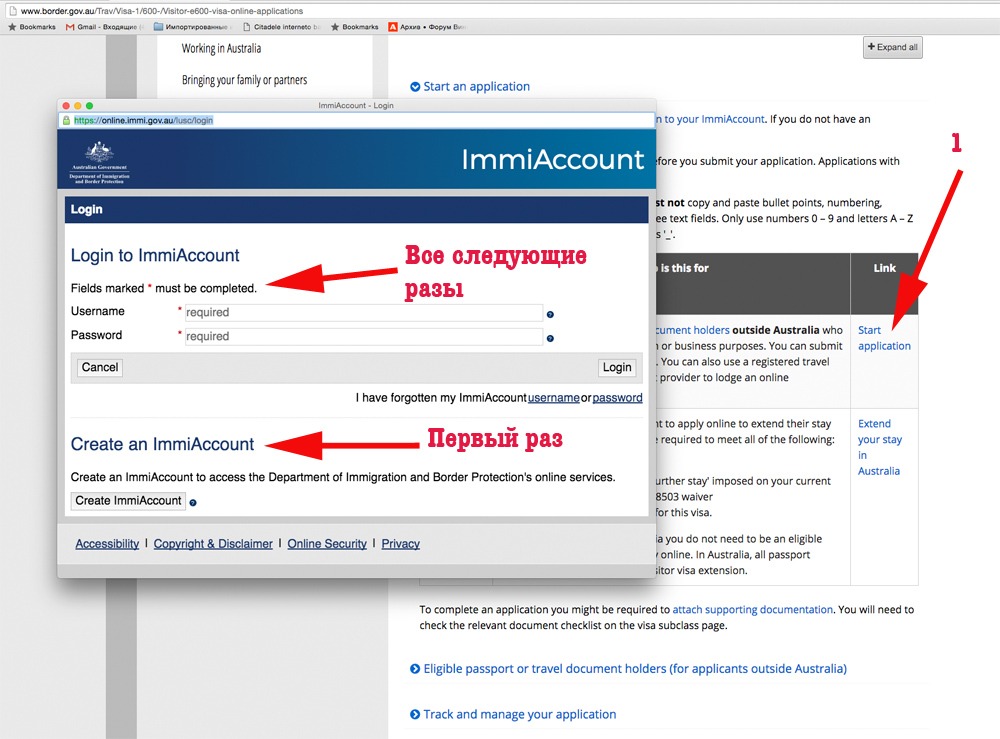Focus the Username input field

click(362, 313)
